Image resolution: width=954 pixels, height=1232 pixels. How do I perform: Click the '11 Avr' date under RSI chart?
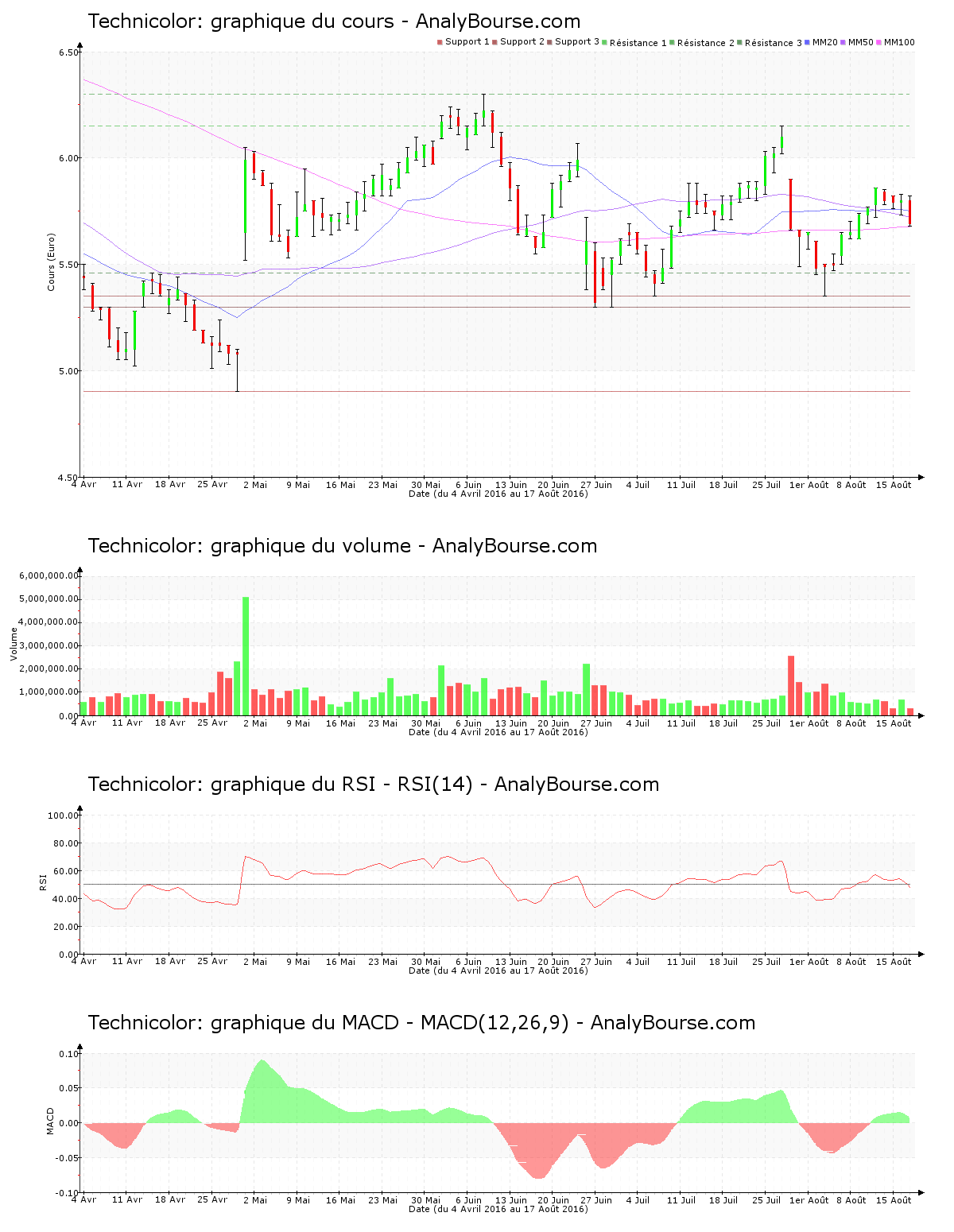(x=127, y=962)
